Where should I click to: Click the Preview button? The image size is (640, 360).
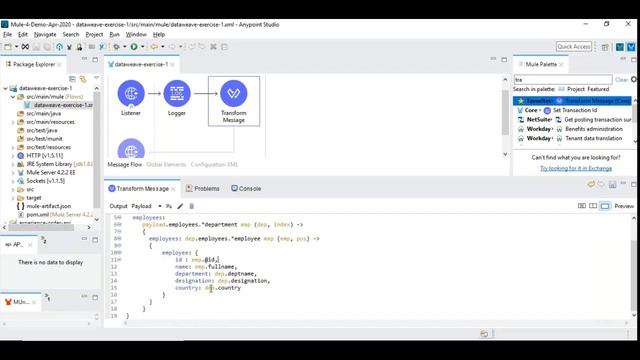tap(624, 206)
